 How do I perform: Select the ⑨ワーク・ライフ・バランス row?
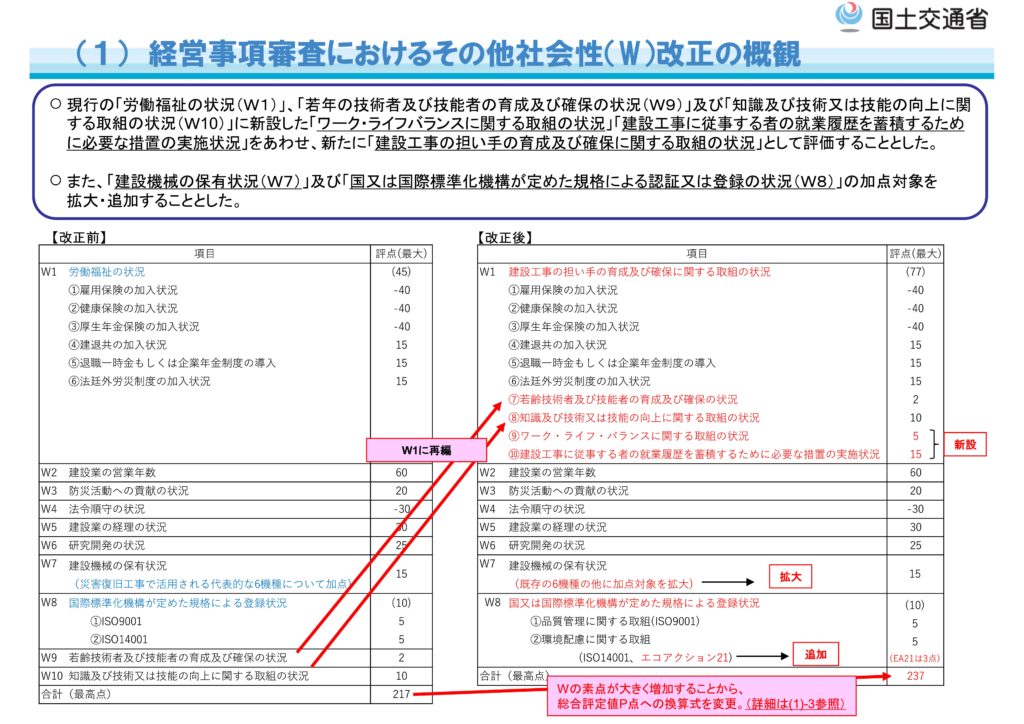tap(628, 436)
